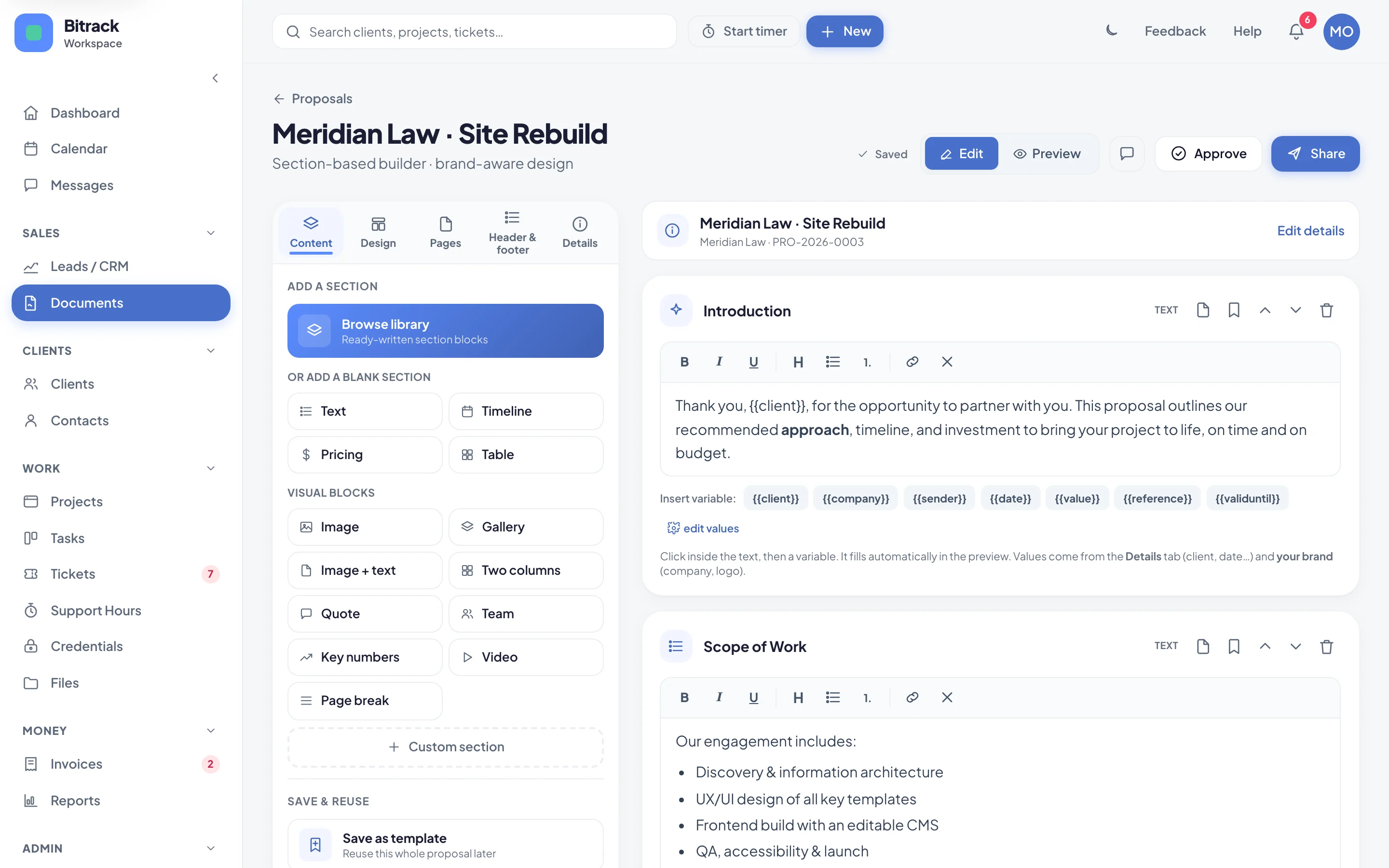The image size is (1389, 868).
Task: Expand the ADMIN sidebar group
Action: click(211, 849)
